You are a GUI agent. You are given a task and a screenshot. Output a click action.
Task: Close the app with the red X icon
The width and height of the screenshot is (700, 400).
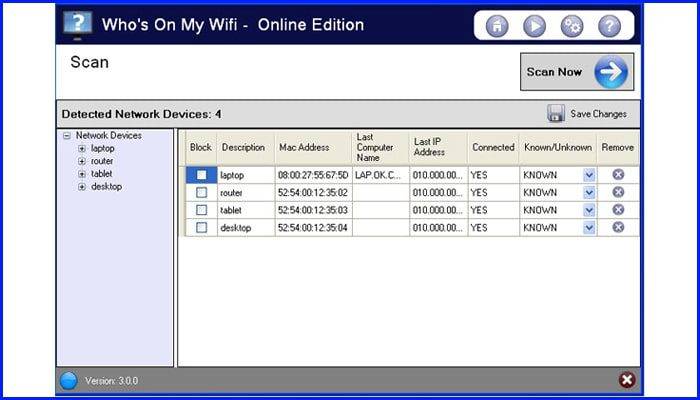627,380
